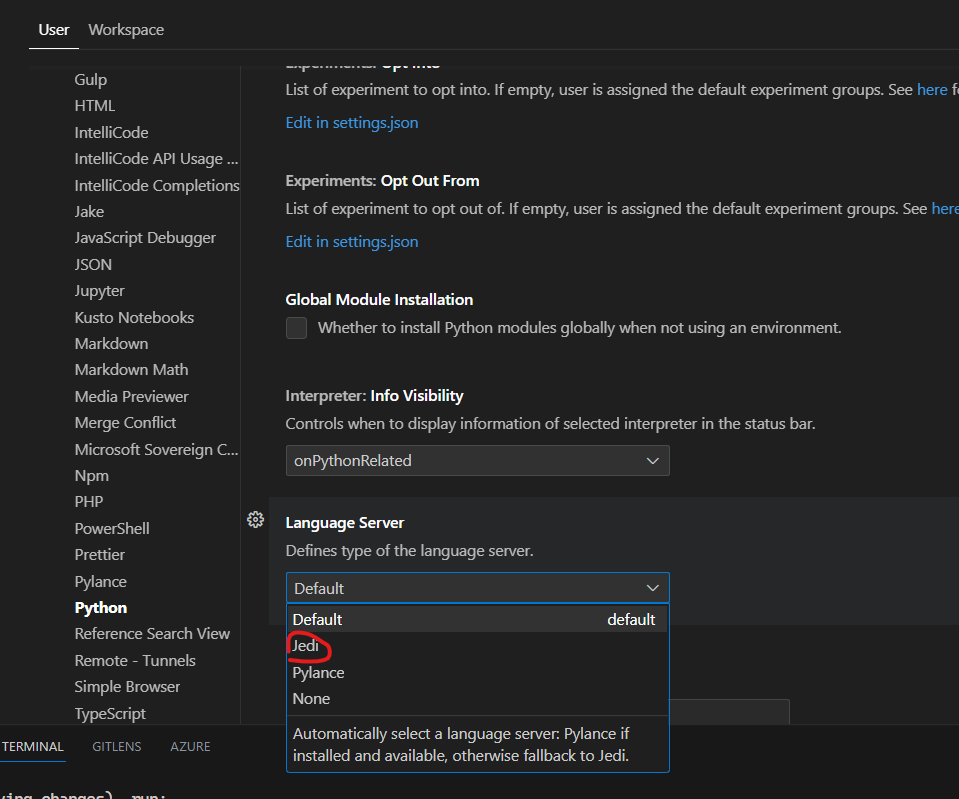Select Prettier in the settings sidebar
This screenshot has width=959, height=799.
100,554
